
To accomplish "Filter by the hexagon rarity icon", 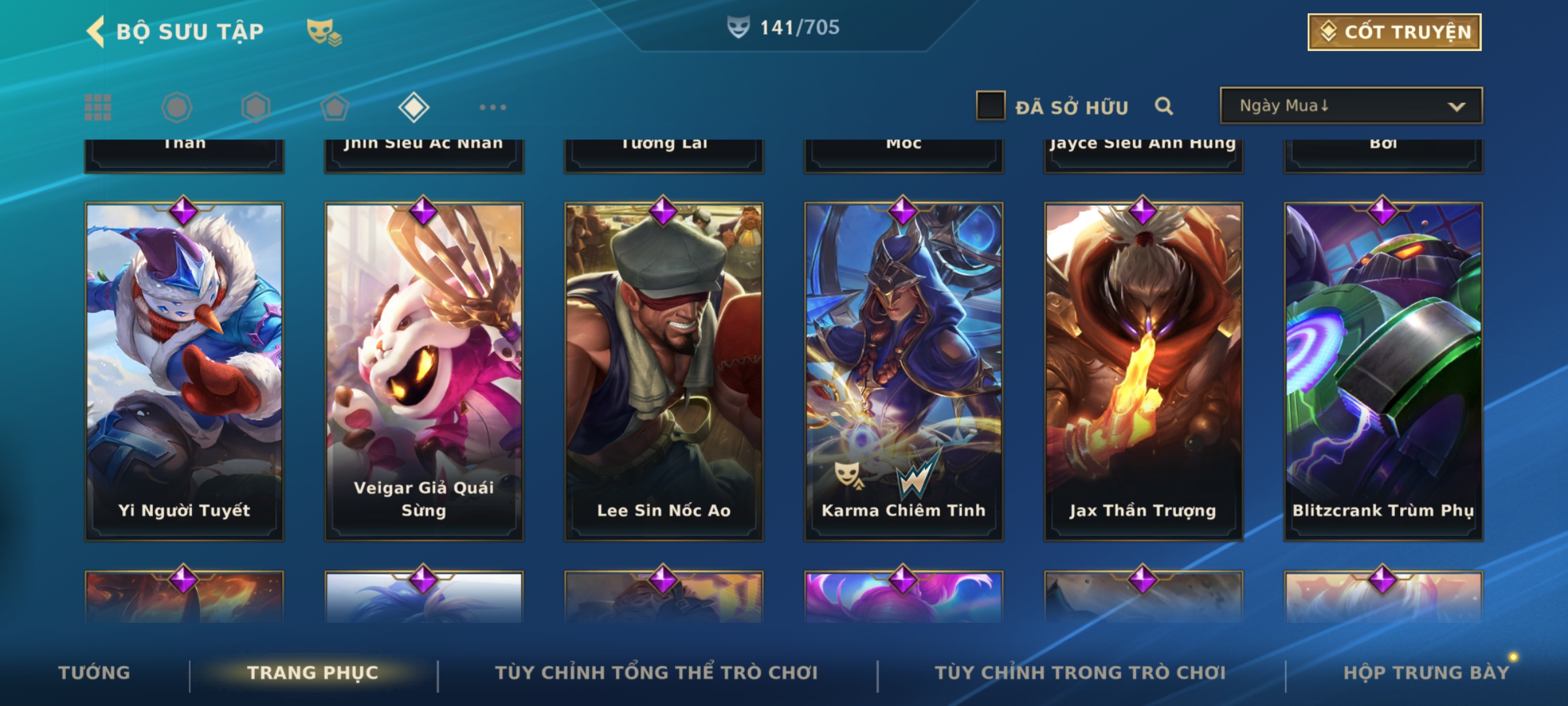I will pyautogui.click(x=255, y=107).
